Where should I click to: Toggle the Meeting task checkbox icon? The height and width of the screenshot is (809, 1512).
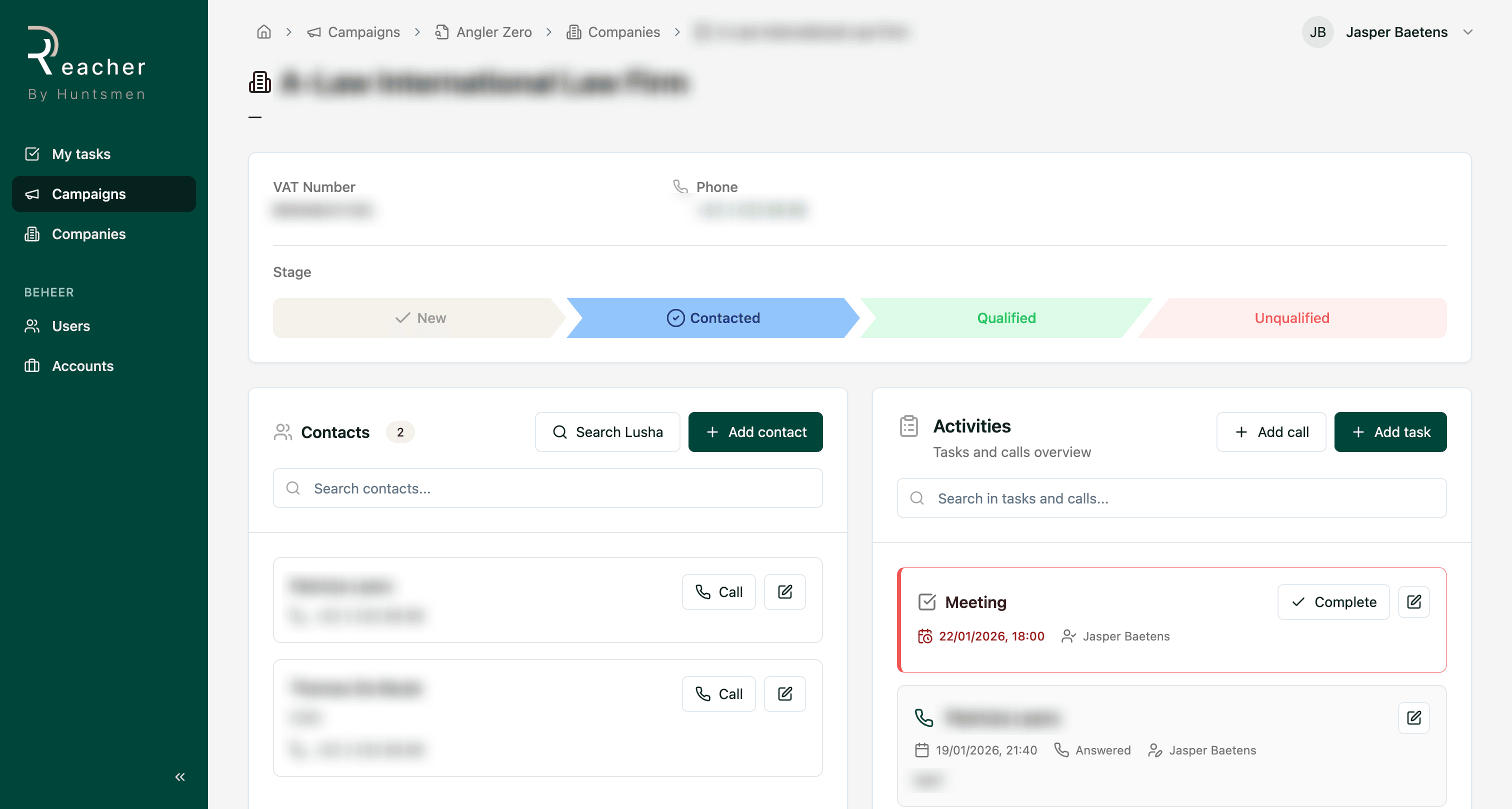(x=926, y=602)
